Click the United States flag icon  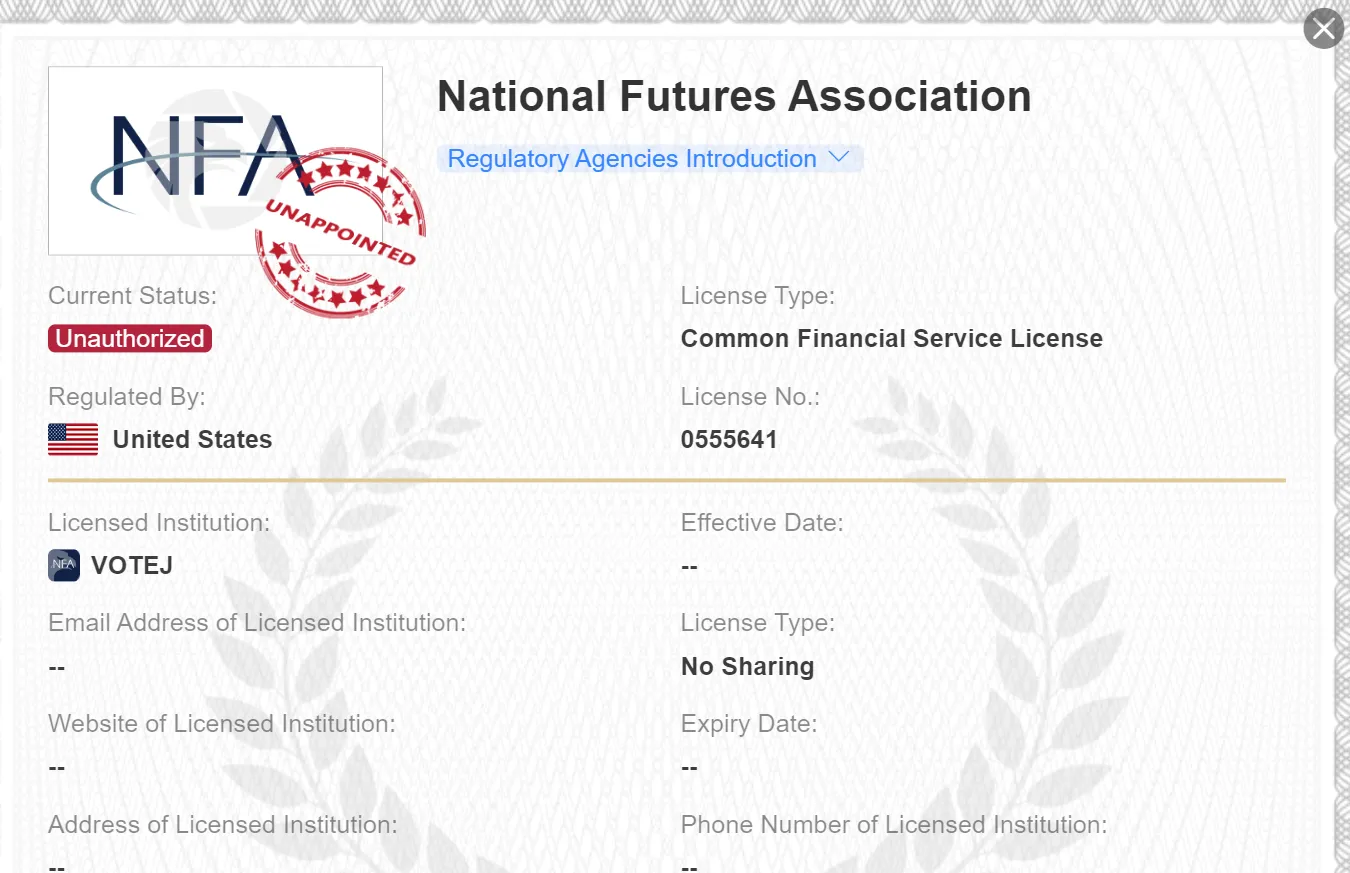click(x=73, y=440)
